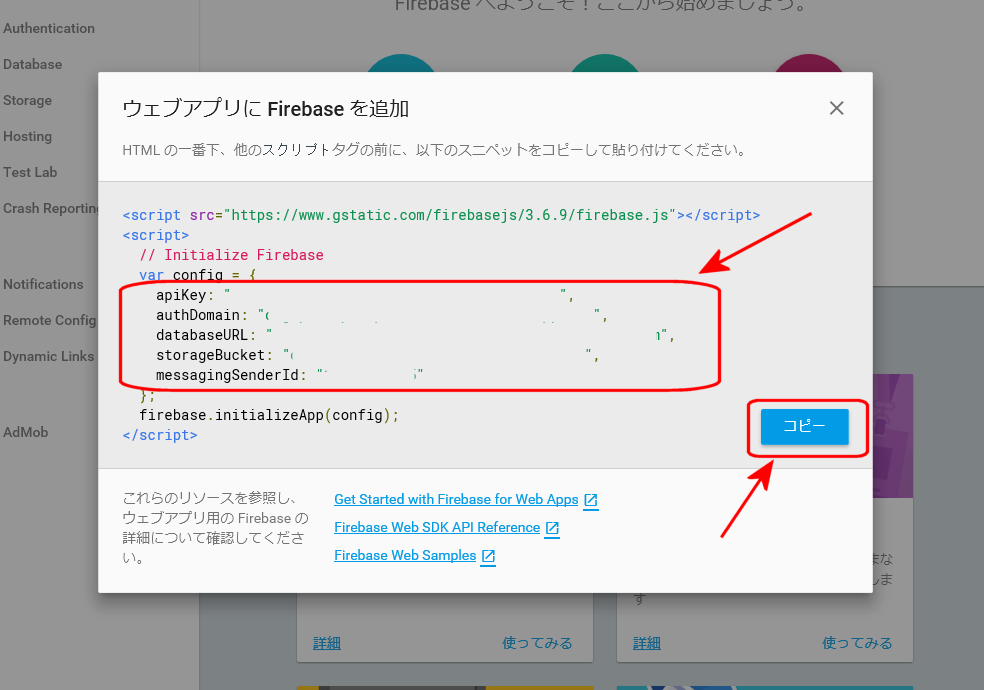
Task: Click the blue コピー copy button
Action: (x=805, y=427)
